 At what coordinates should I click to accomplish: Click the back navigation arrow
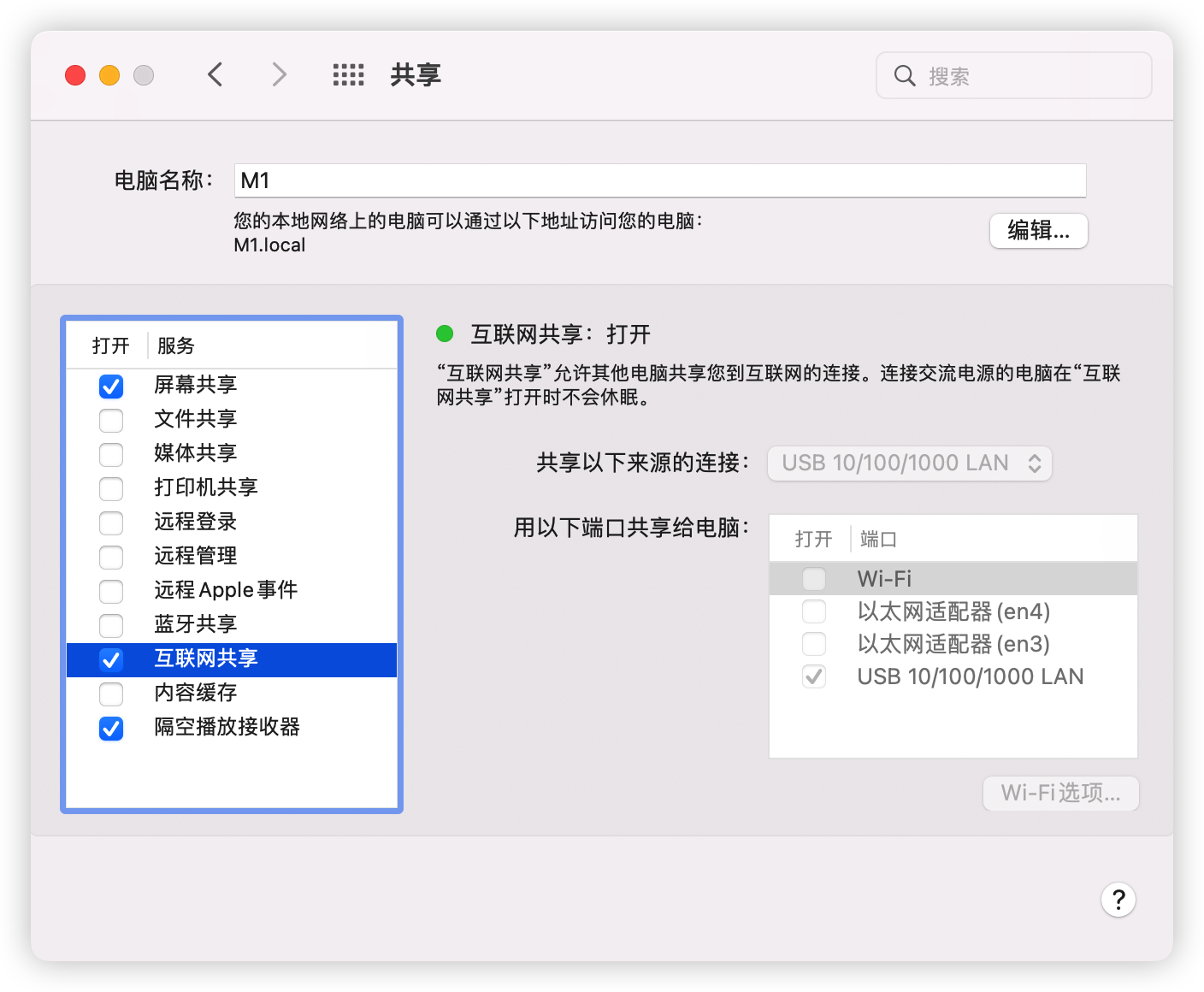(215, 74)
